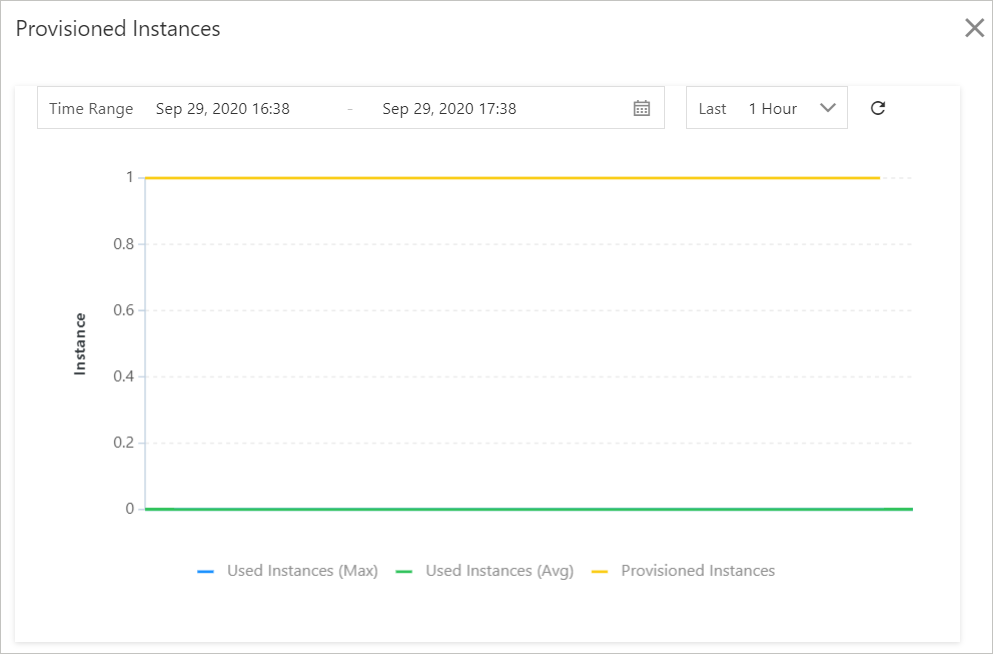The image size is (993, 654).
Task: Toggle Provisioned Instances legend label
Action: (697, 571)
